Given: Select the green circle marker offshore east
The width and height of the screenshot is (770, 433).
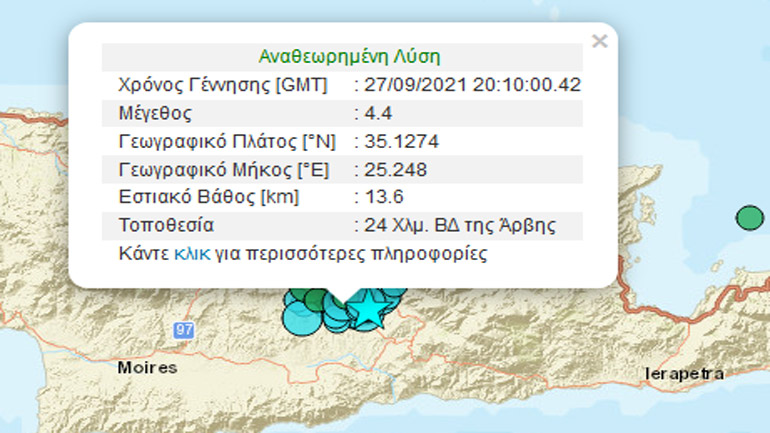Looking at the screenshot, I should tap(748, 217).
